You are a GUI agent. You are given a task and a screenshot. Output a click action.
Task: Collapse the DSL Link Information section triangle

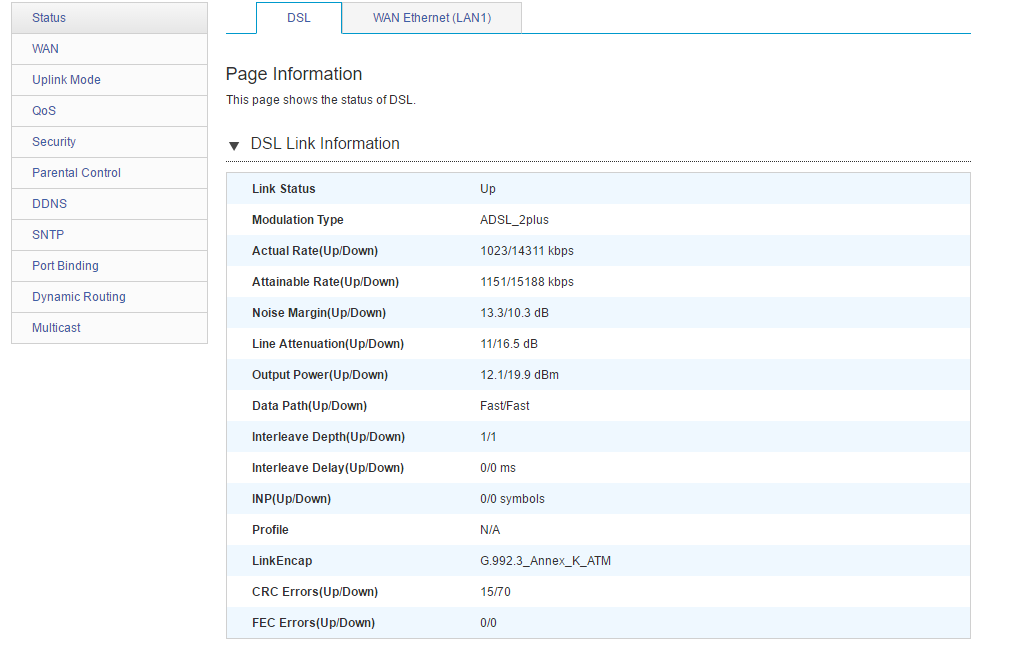click(x=234, y=146)
